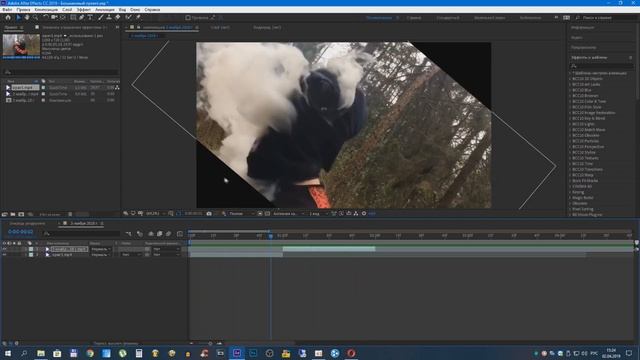Select the Roto Brush tool
The width and height of the screenshot is (640, 360).
[x=129, y=18]
